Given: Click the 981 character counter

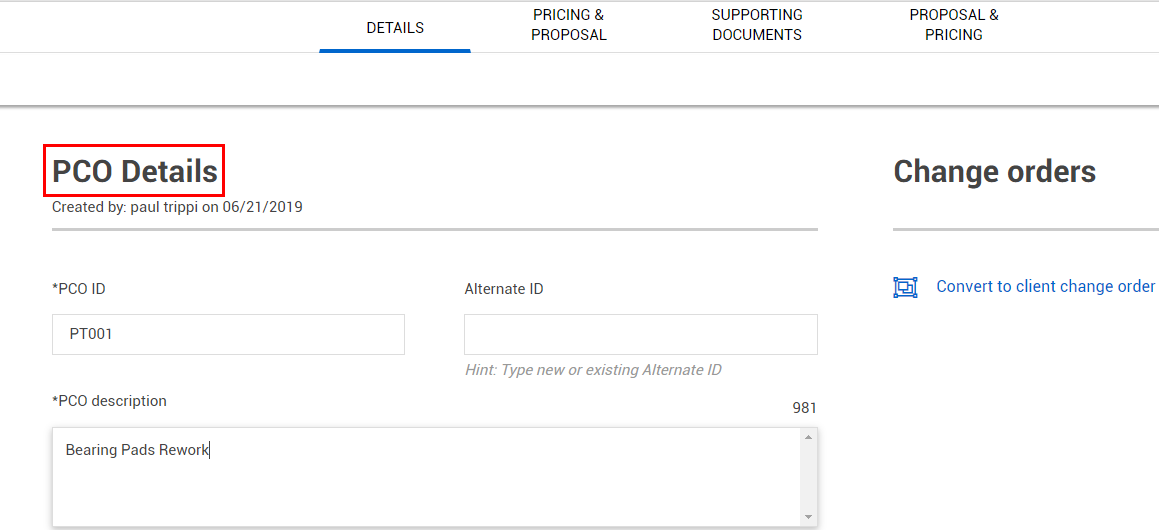Looking at the screenshot, I should click(804, 408).
